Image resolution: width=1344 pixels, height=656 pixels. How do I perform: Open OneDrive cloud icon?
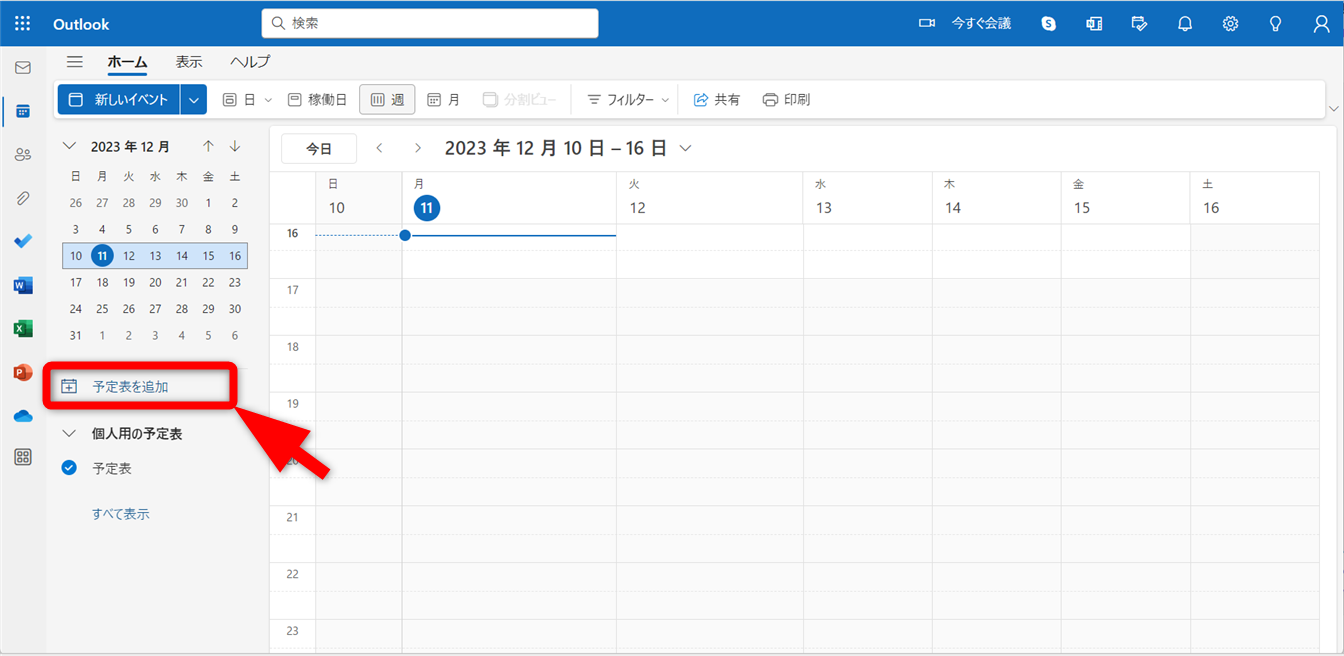click(x=22, y=416)
